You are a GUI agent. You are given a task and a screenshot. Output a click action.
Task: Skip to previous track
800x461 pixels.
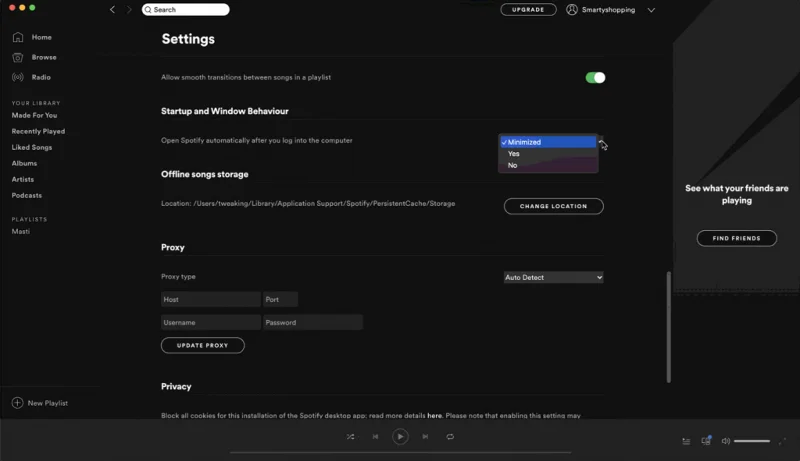click(x=376, y=437)
